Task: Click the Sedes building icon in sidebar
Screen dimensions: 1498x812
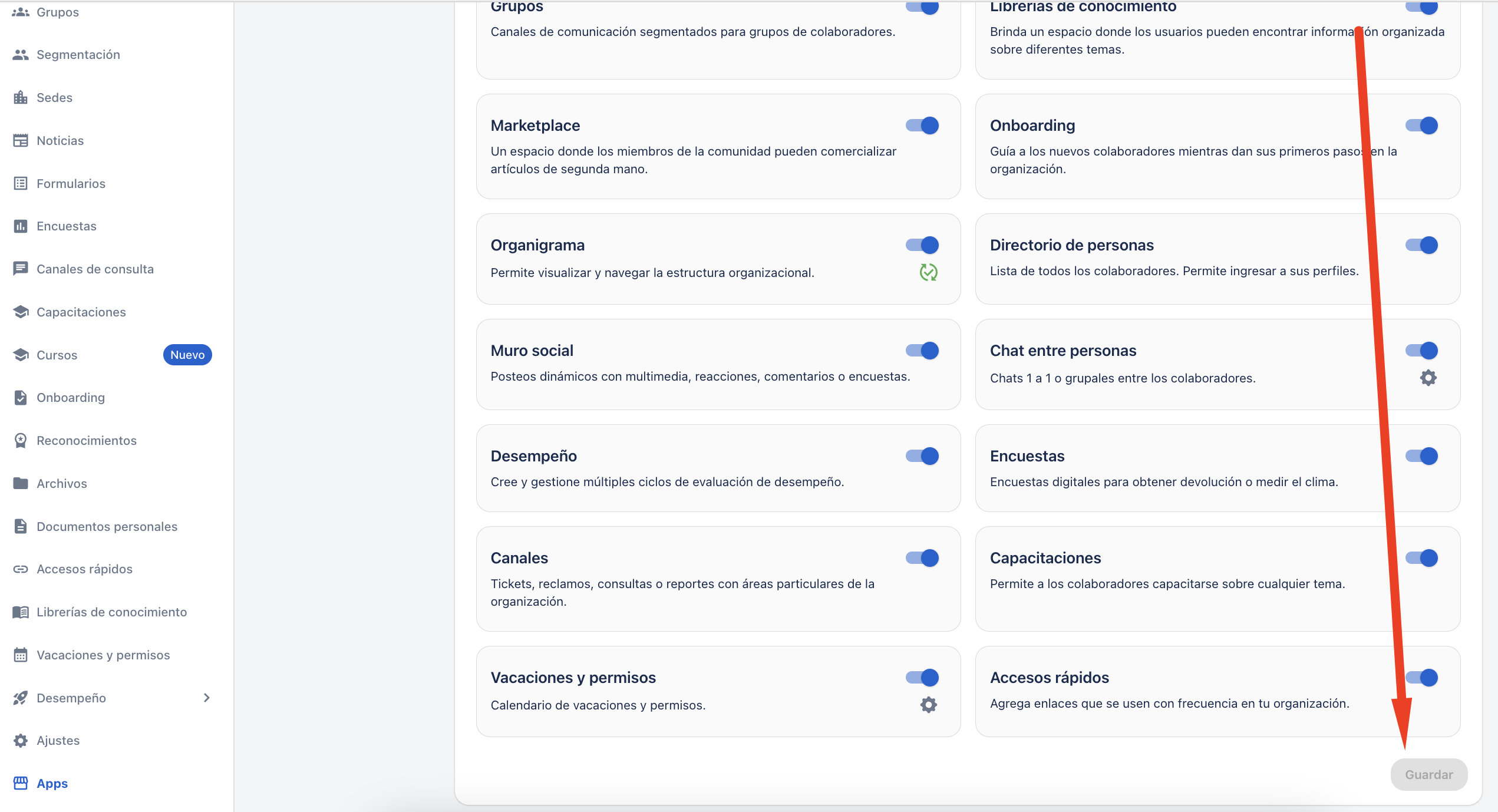Action: [x=21, y=98]
